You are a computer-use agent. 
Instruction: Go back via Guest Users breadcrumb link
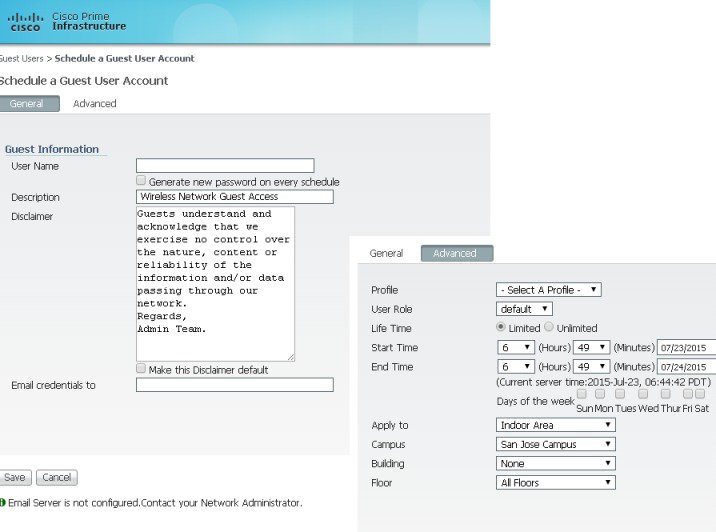pyautogui.click(x=21, y=58)
